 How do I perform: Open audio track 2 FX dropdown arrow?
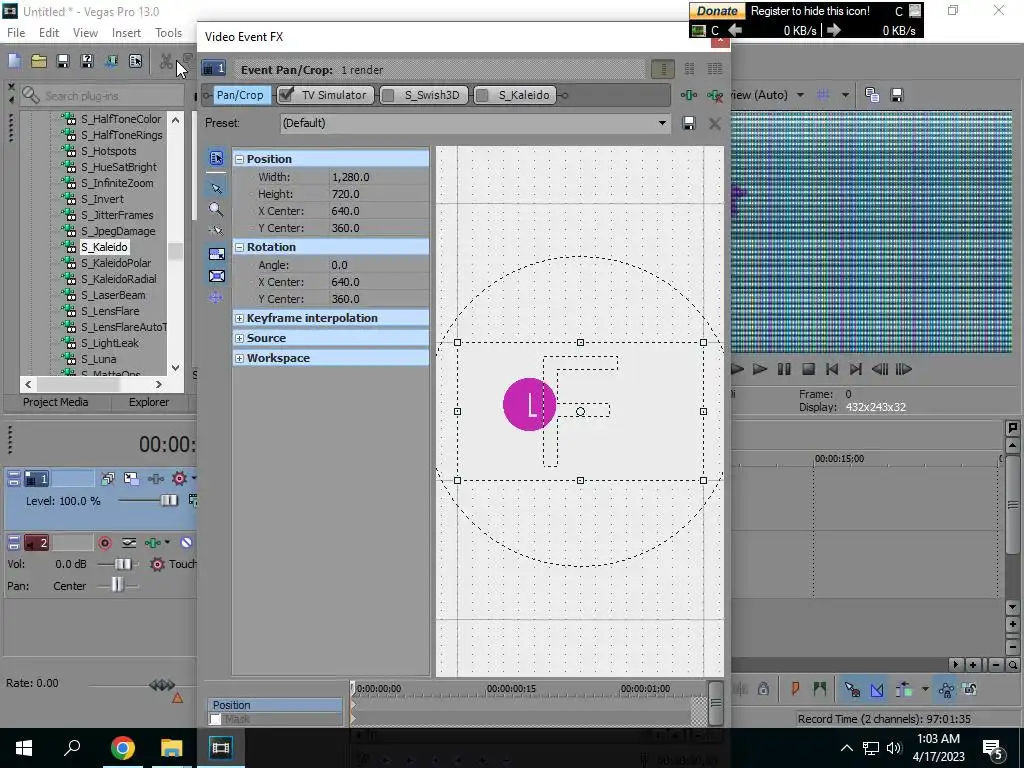click(167, 543)
